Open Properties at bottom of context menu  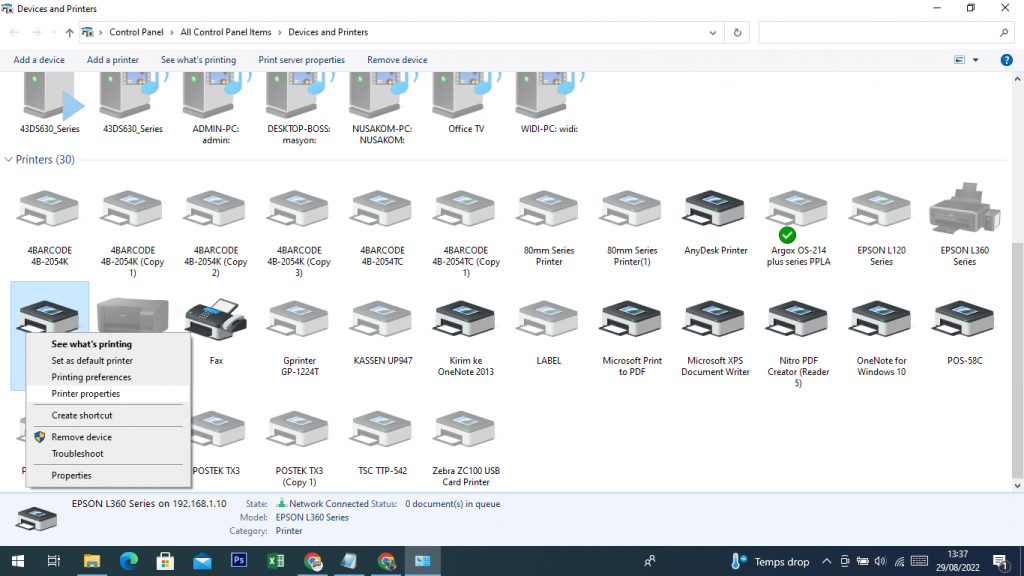(108, 475)
